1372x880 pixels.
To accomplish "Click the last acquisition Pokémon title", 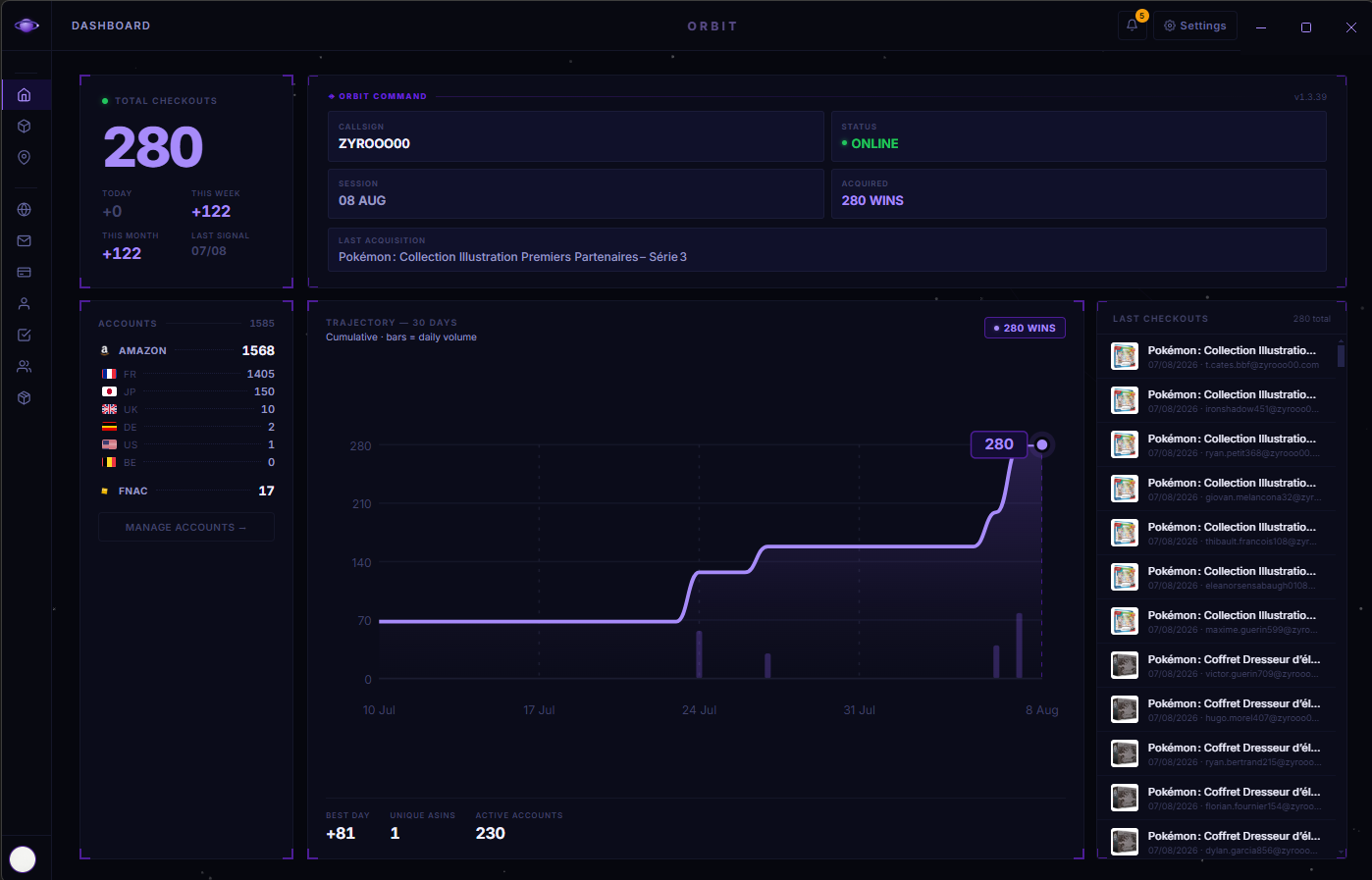I will coord(512,257).
